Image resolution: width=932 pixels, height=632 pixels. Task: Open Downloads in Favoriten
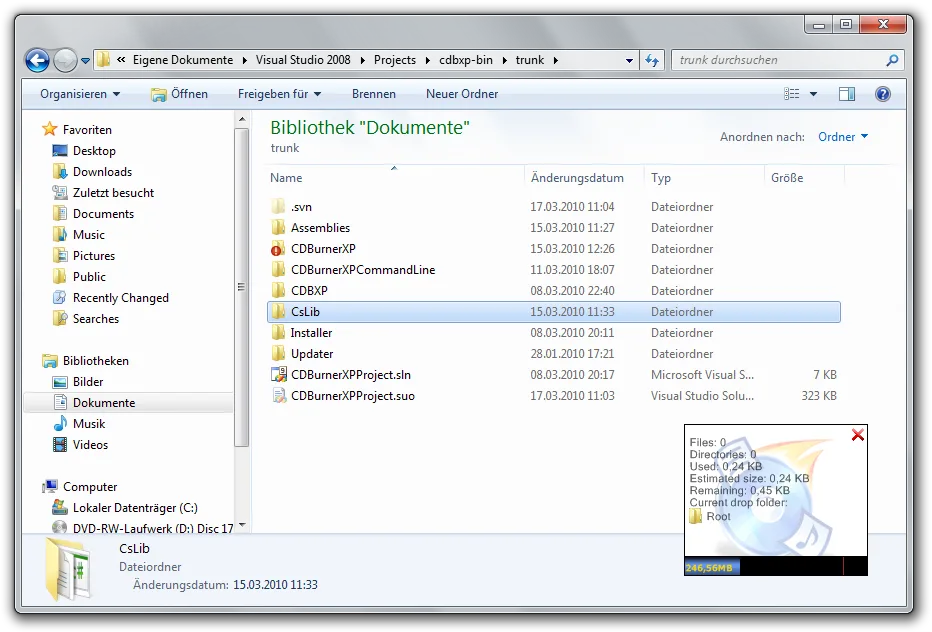tap(92, 172)
